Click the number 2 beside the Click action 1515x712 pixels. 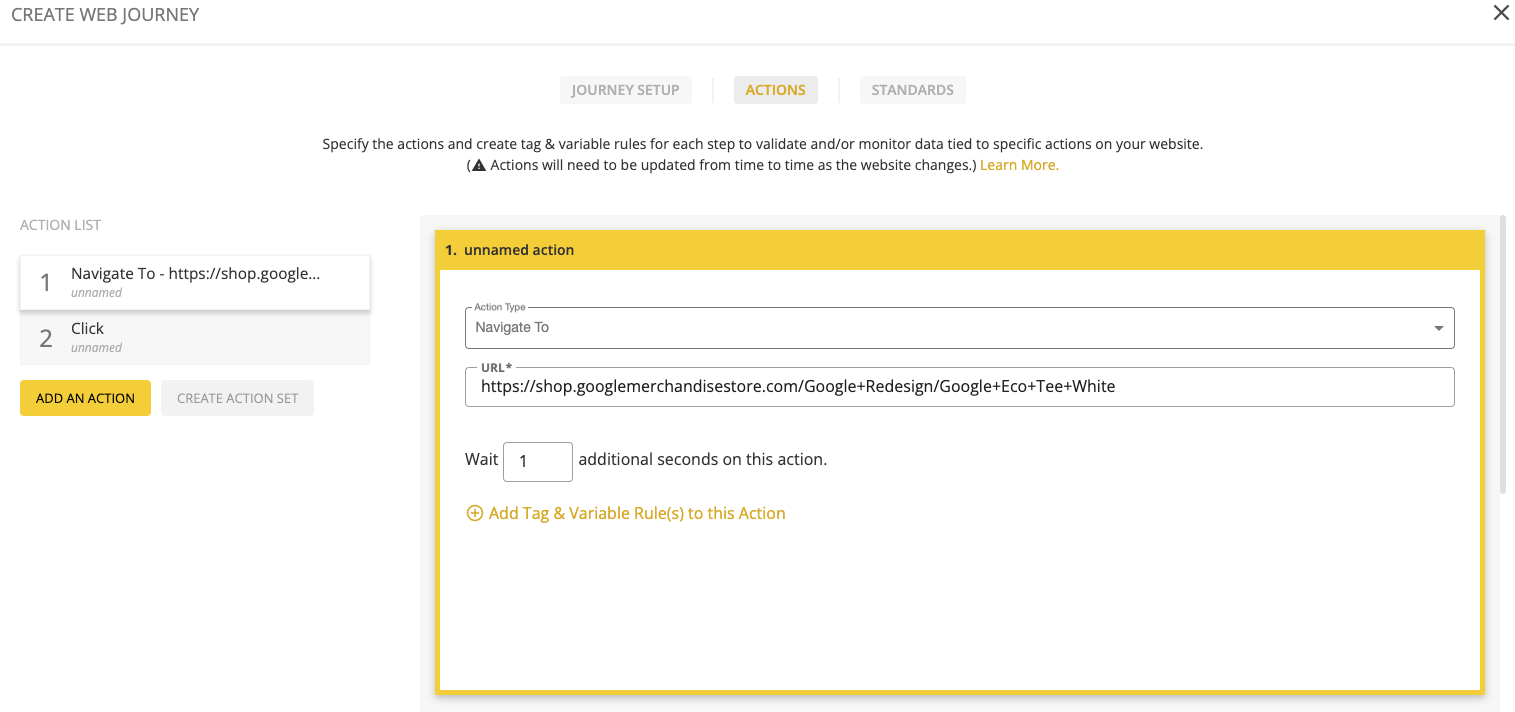pyautogui.click(x=46, y=338)
